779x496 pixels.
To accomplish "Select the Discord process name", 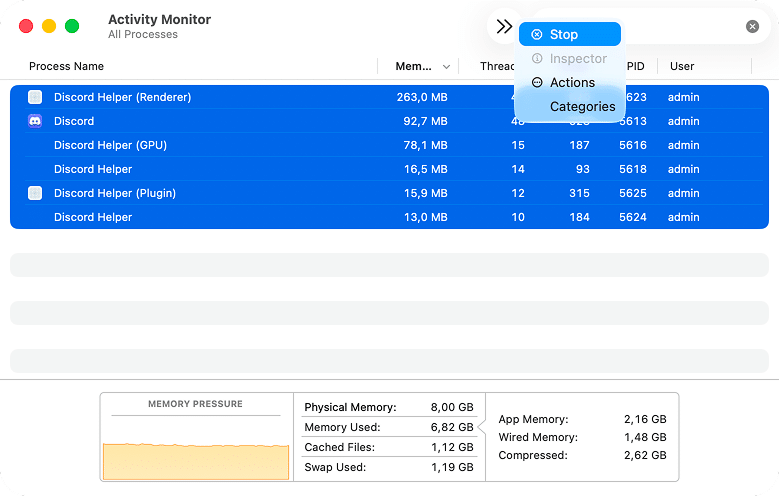I will [x=74, y=121].
